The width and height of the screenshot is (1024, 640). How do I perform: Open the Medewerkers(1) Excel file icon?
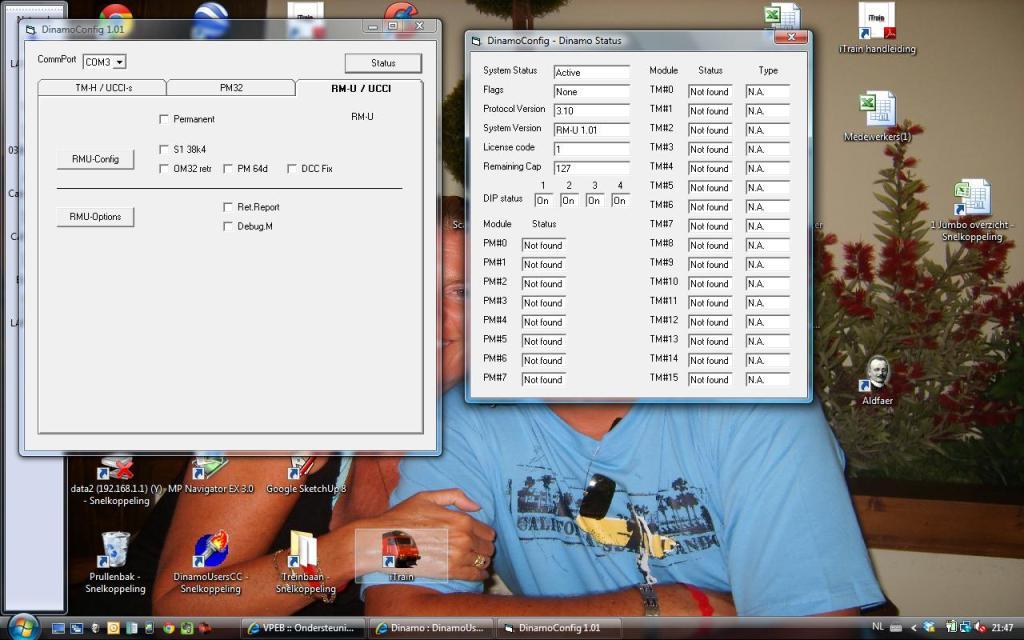tap(877, 111)
